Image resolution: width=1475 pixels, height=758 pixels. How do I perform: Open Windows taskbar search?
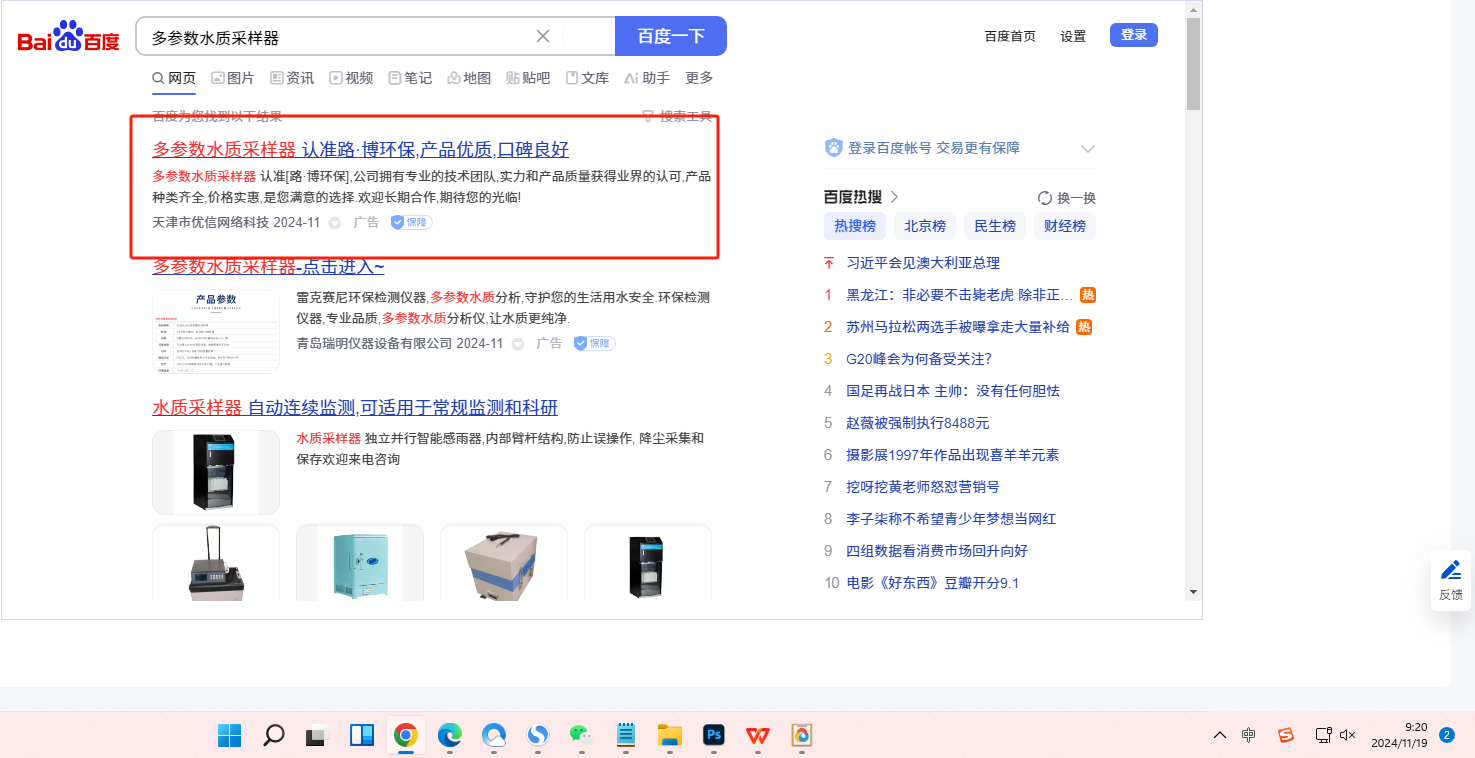(x=273, y=735)
